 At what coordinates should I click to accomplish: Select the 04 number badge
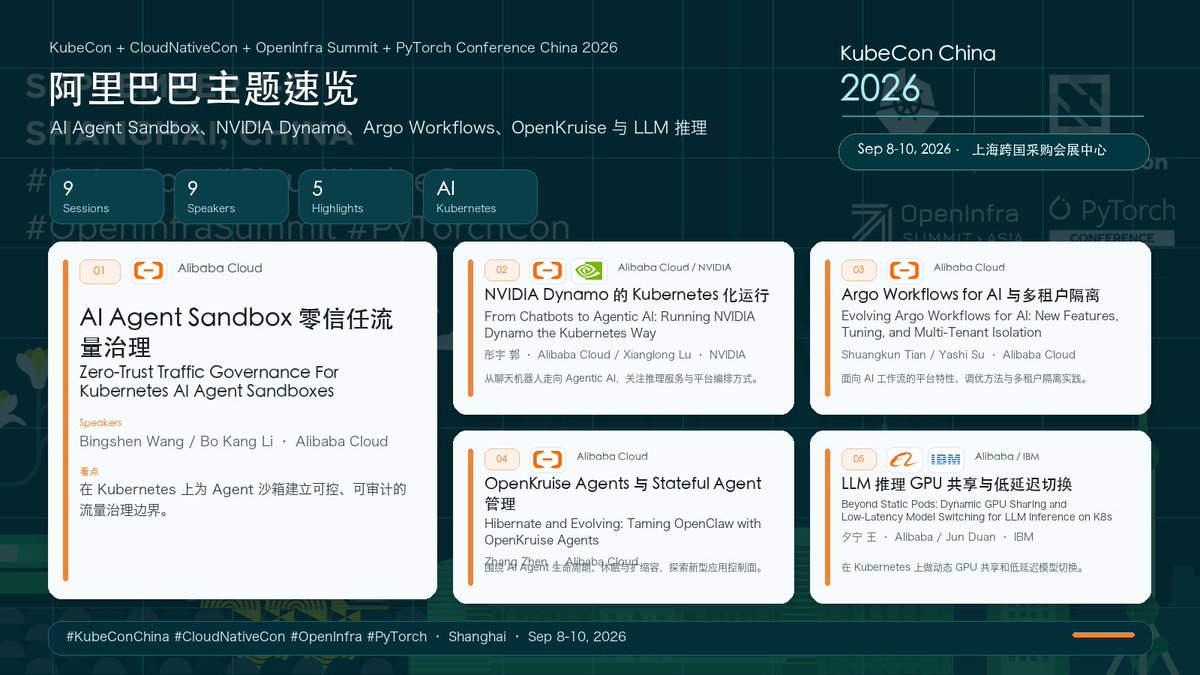(502, 459)
